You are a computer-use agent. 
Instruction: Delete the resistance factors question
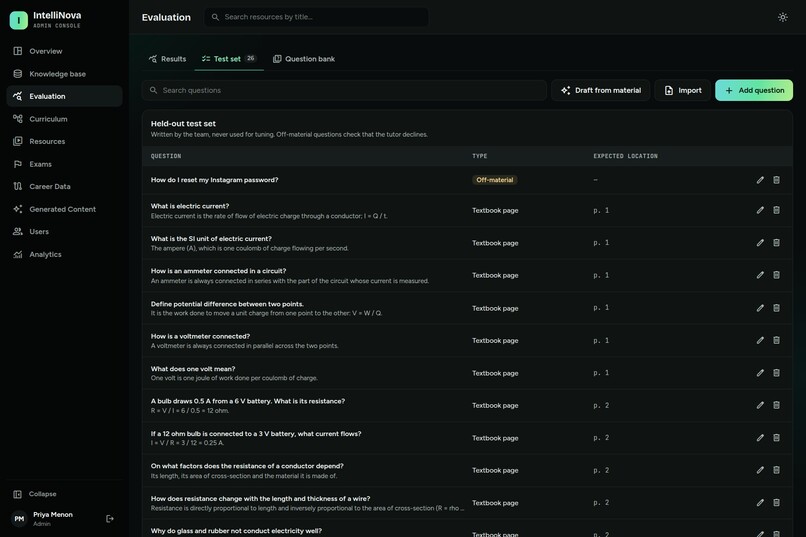pos(776,470)
